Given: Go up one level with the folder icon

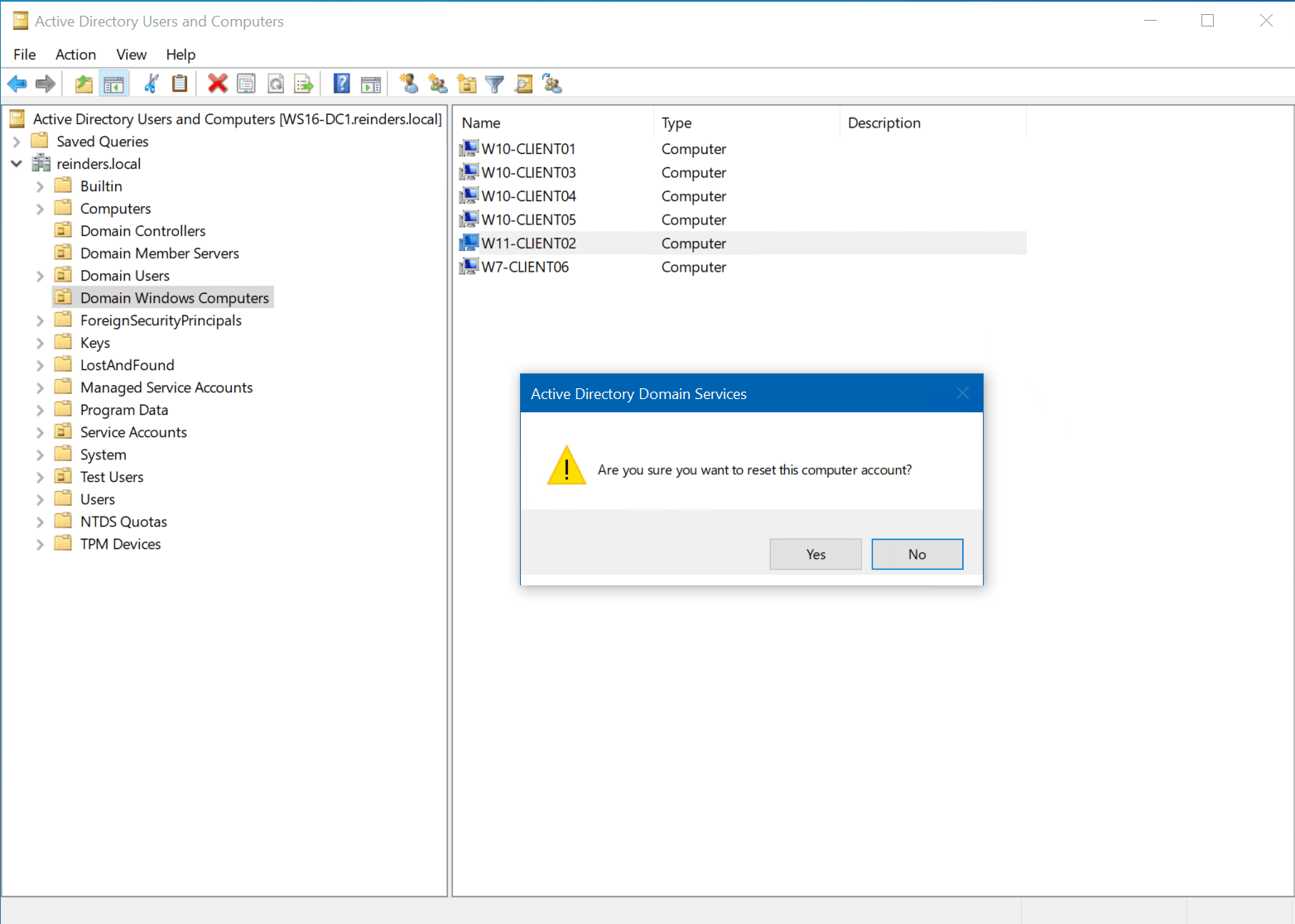Looking at the screenshot, I should (x=83, y=83).
